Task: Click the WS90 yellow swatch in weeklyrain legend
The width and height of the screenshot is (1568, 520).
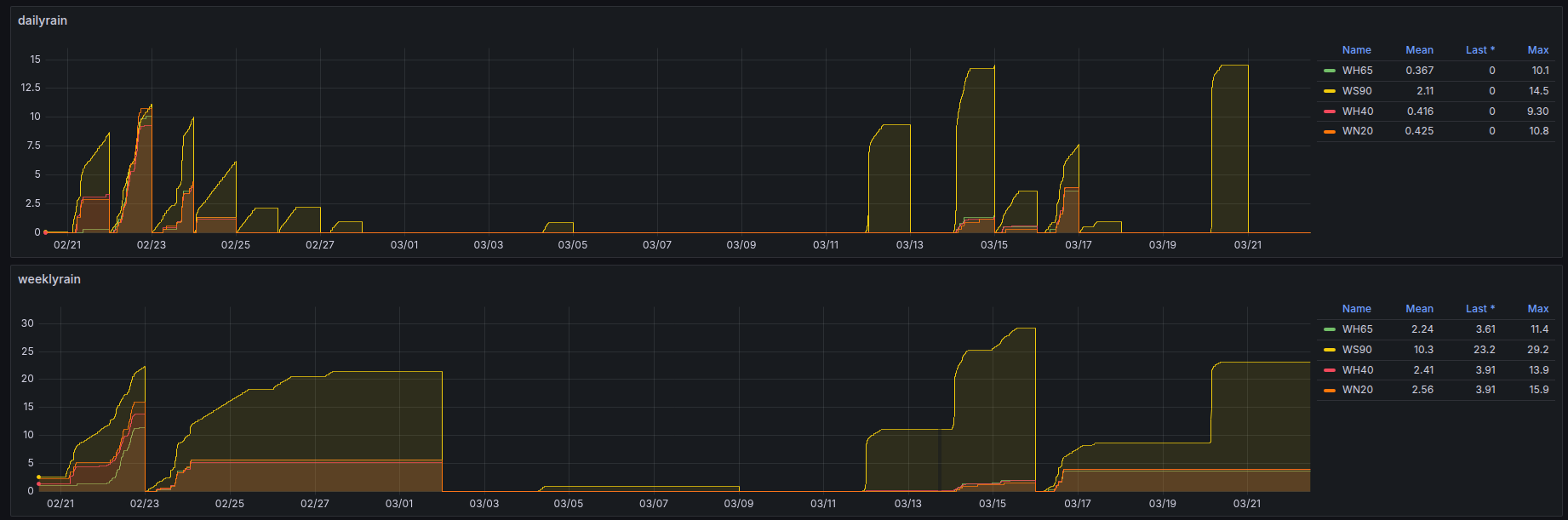Action: pyautogui.click(x=1330, y=350)
